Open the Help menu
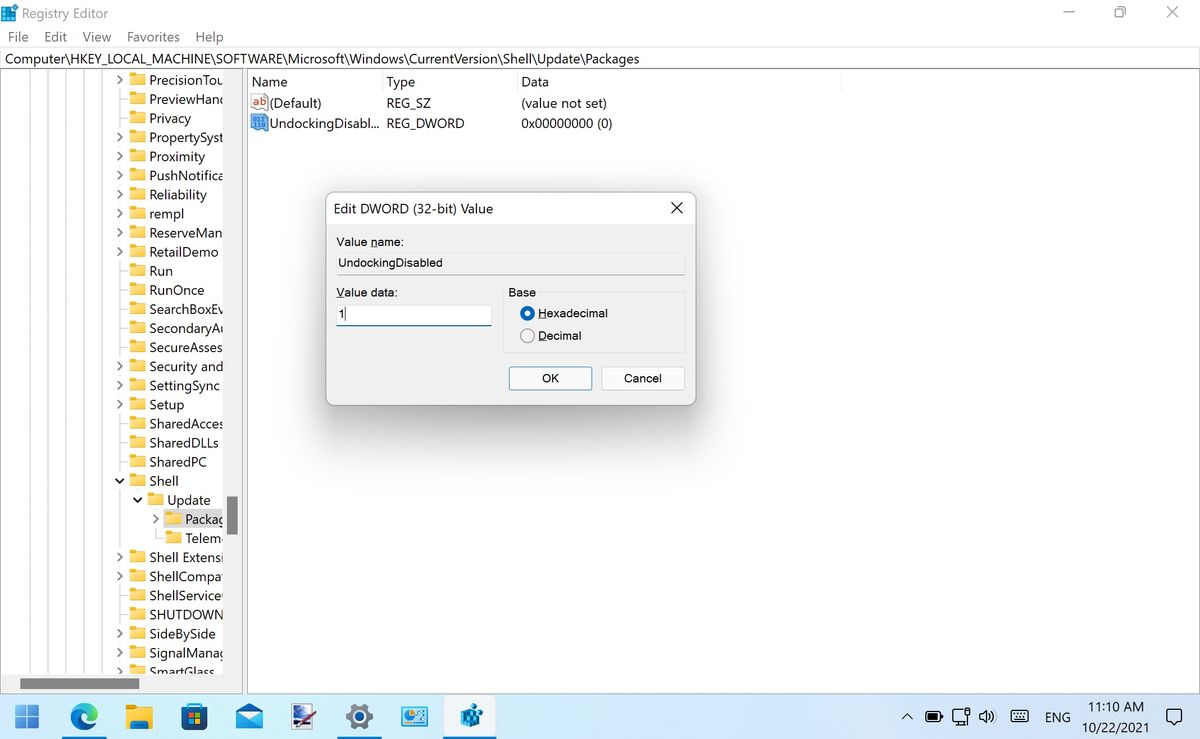 pos(209,36)
